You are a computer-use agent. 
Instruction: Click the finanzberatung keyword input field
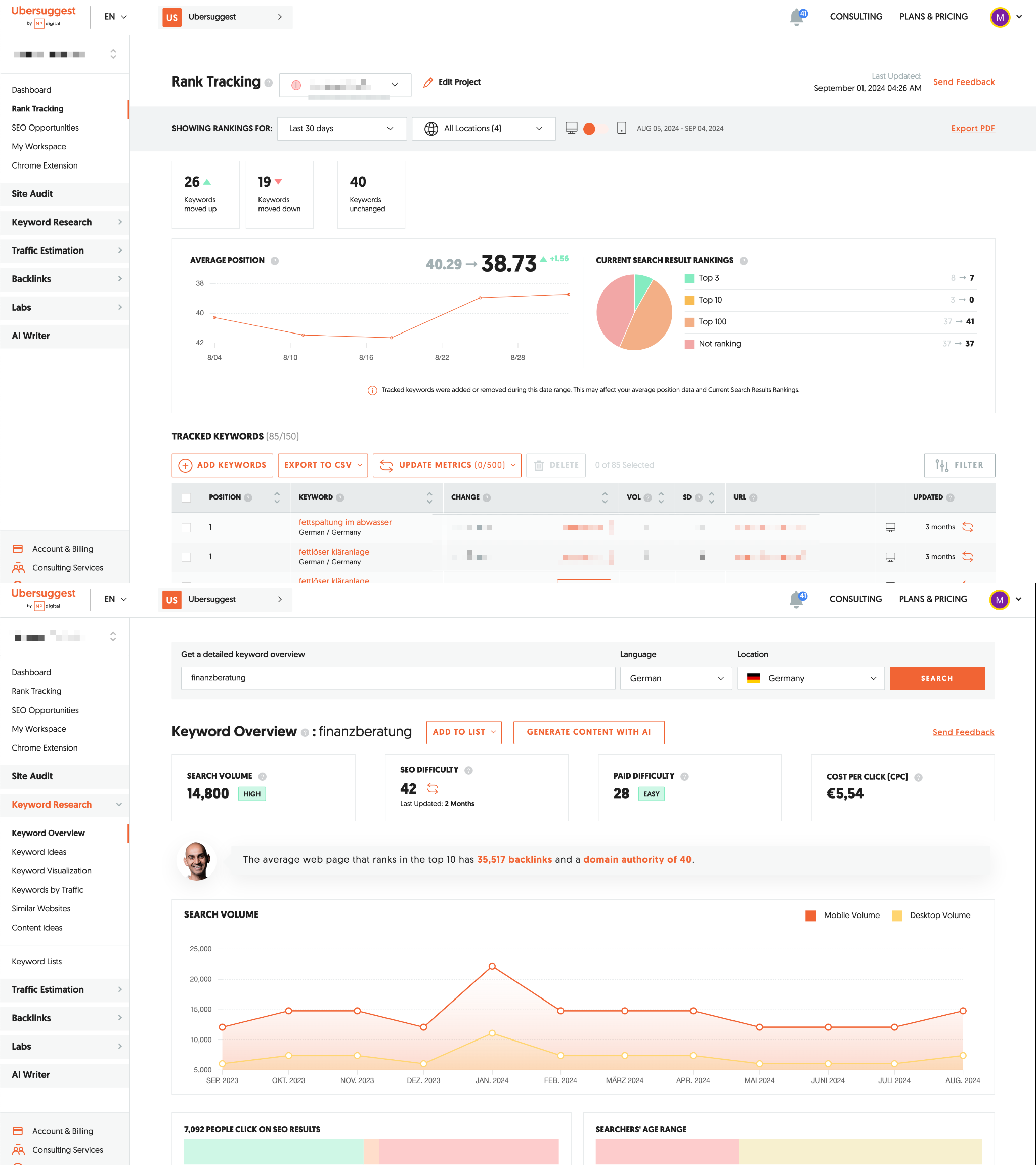(398, 678)
